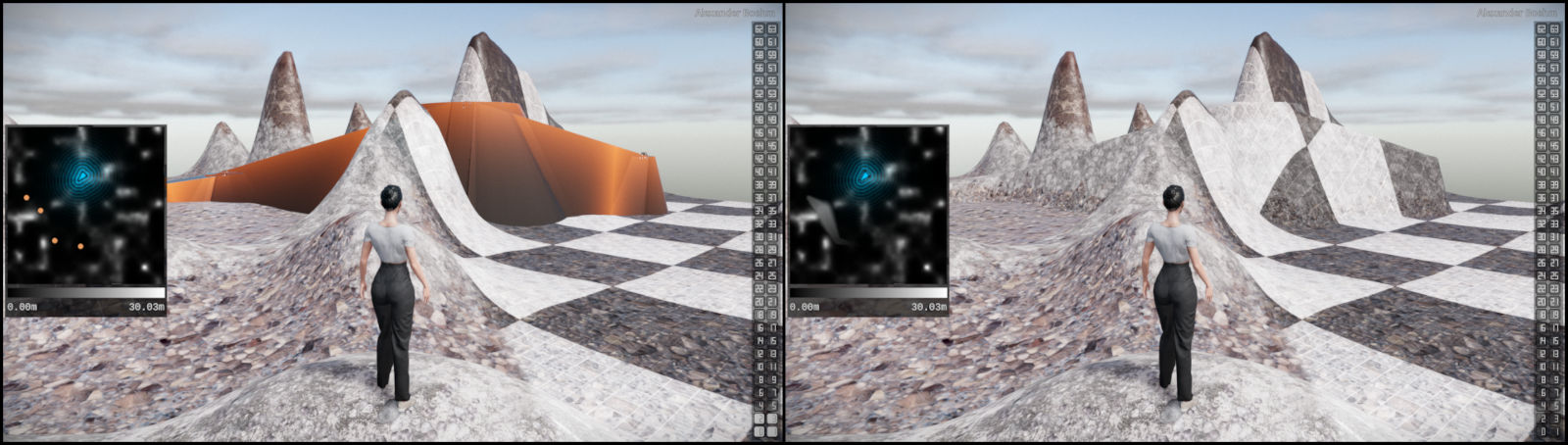Click blank bottom-left cell of left number column

[x=759, y=431]
